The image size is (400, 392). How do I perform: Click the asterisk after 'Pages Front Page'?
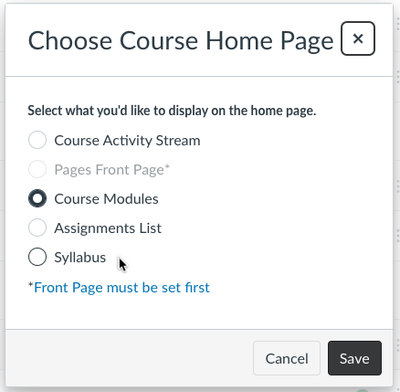click(167, 166)
